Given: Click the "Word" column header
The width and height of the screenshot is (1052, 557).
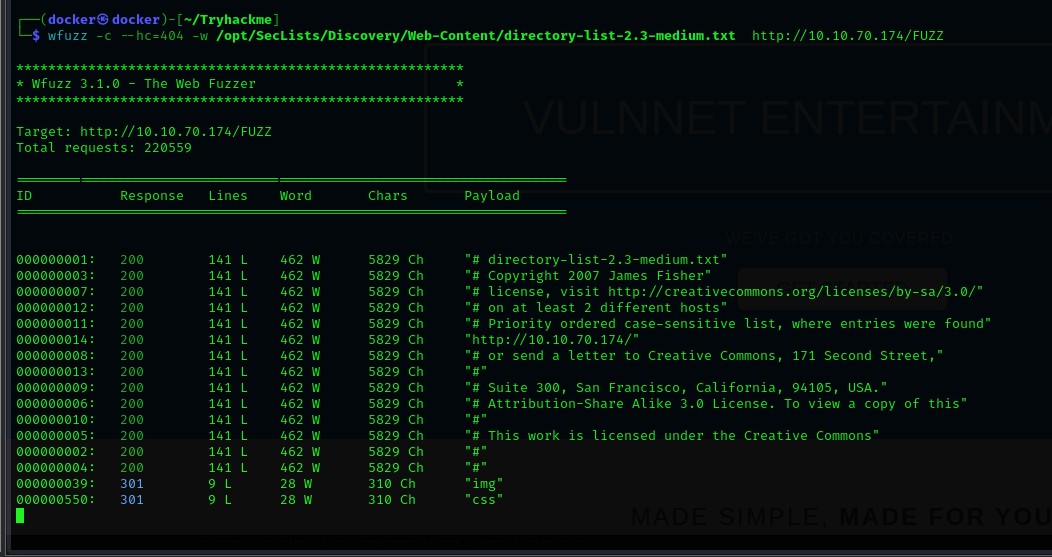Looking at the screenshot, I should 296,196.
